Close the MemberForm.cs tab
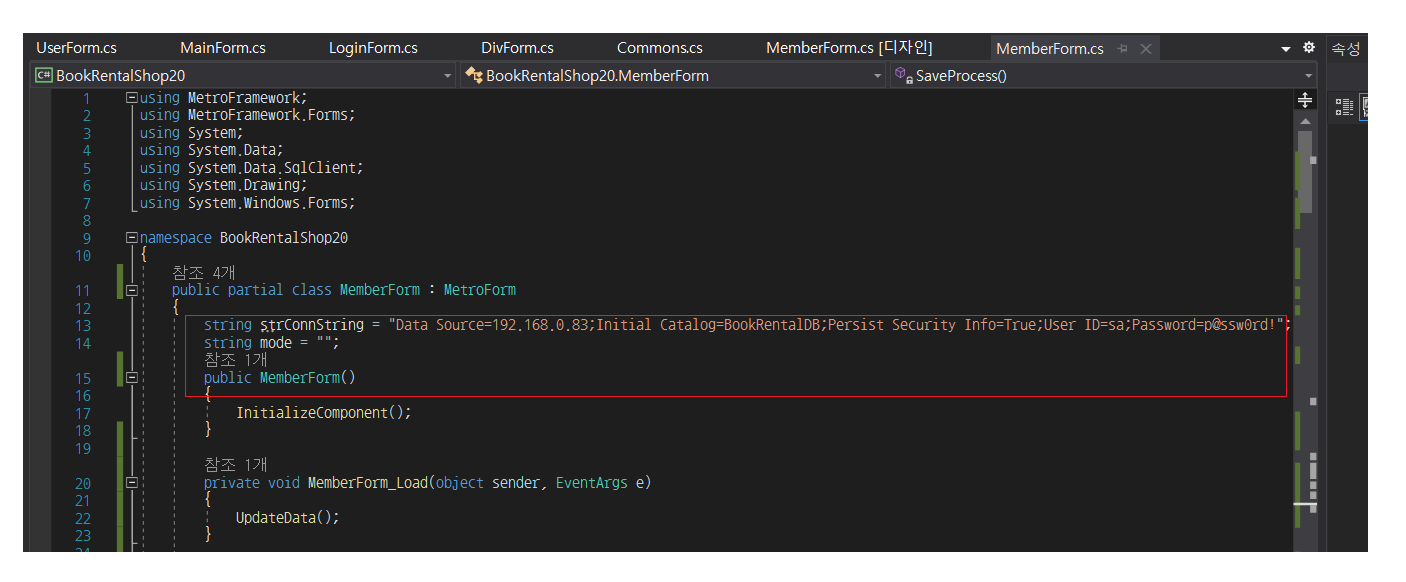1406x582 pixels. (1146, 48)
